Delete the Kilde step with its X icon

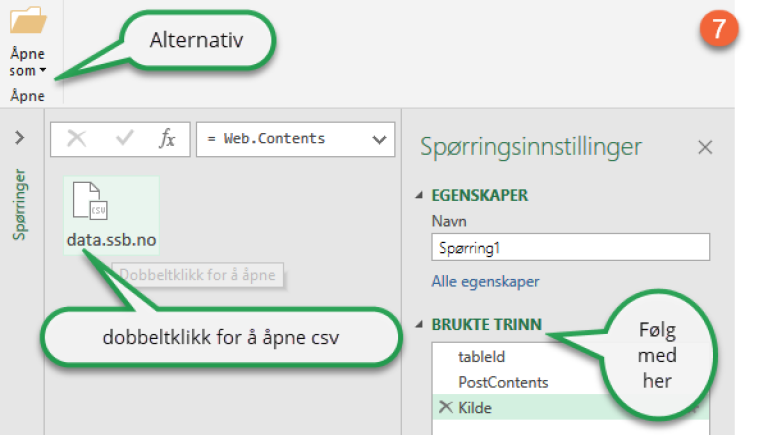tap(445, 408)
